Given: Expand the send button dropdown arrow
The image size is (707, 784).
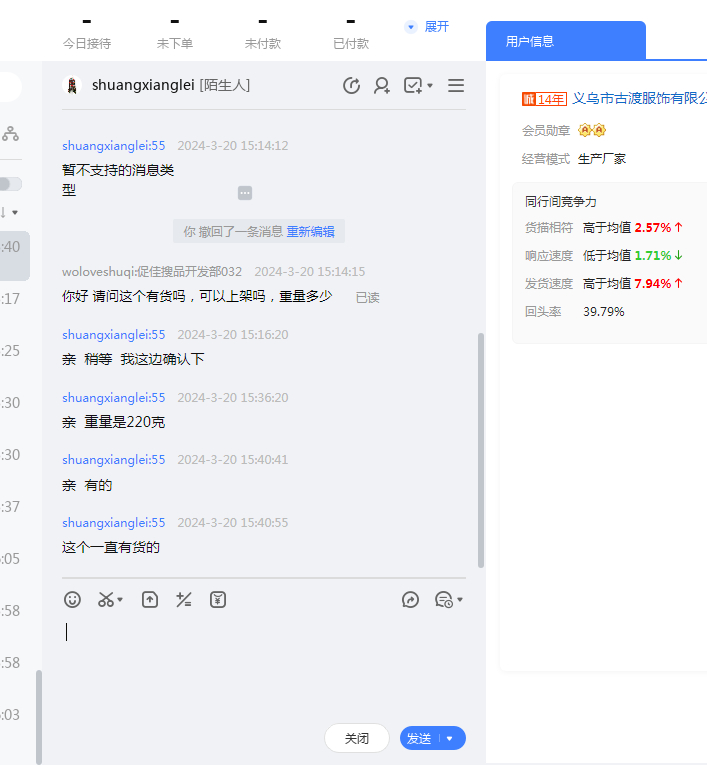Looking at the screenshot, I should [450, 739].
